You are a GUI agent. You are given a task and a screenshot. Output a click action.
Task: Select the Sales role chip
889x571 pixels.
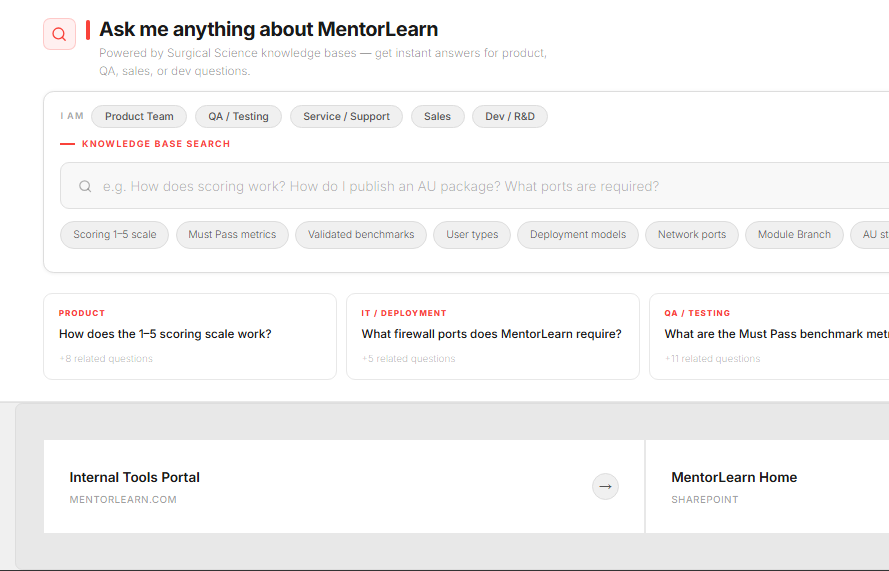[x=438, y=116]
